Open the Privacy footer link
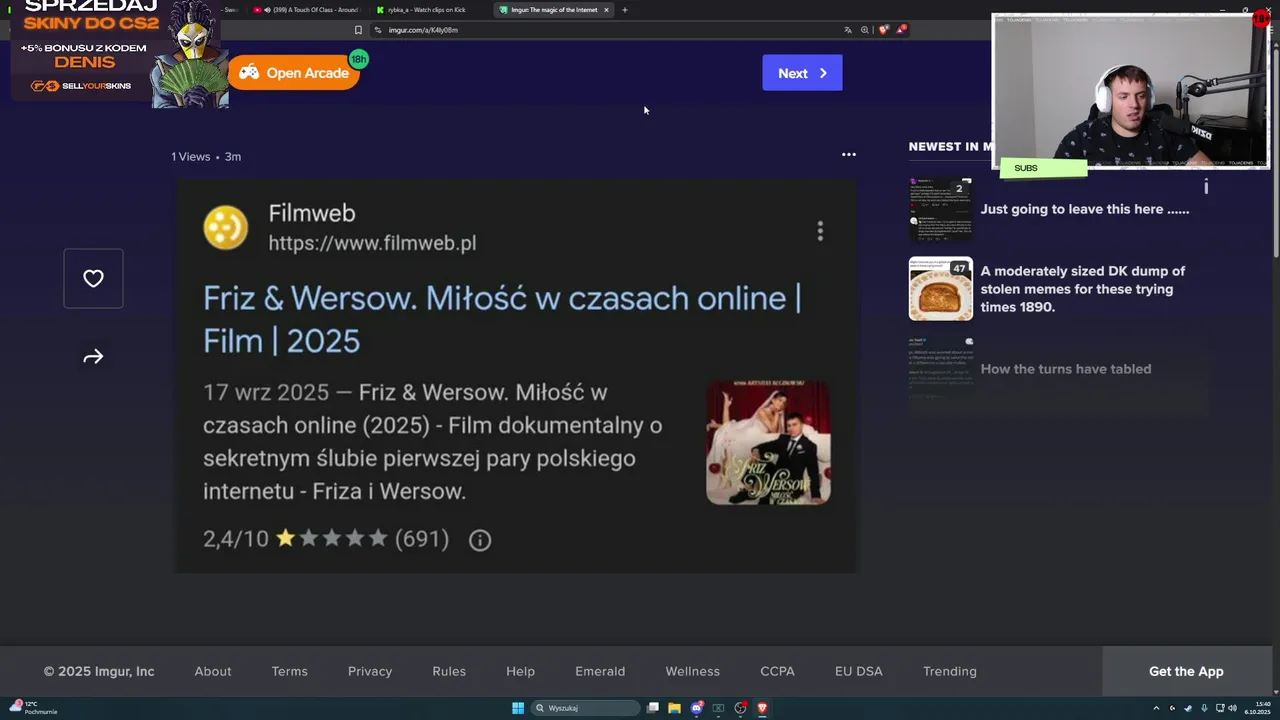The width and height of the screenshot is (1280, 720). tap(370, 672)
